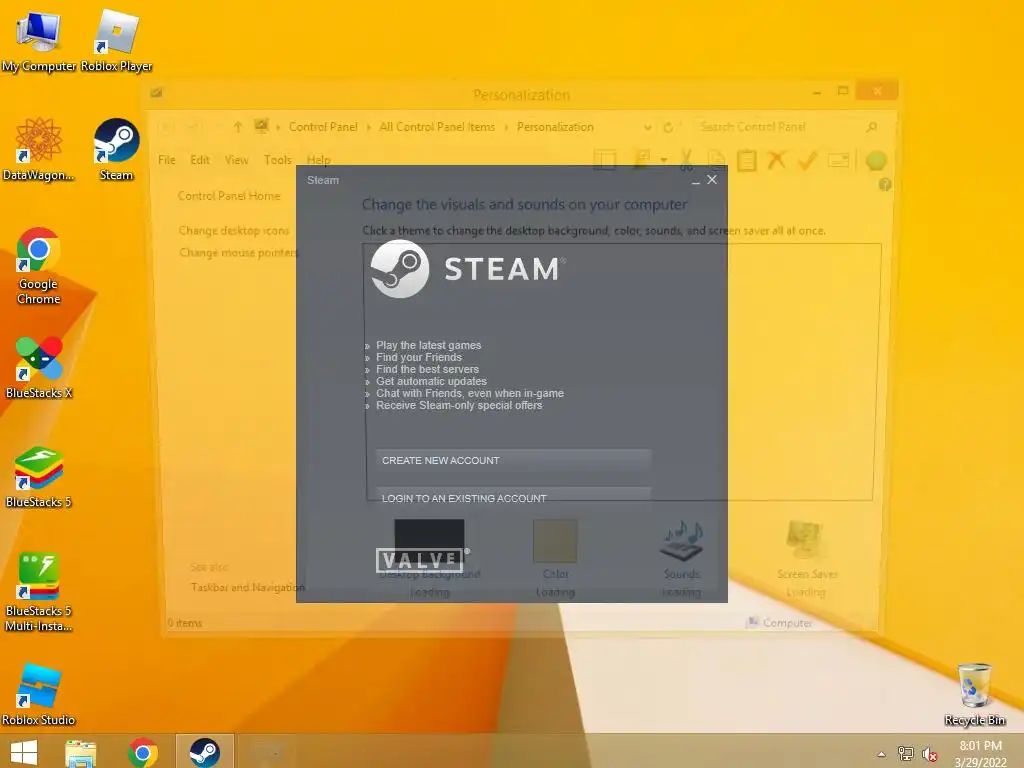The height and width of the screenshot is (768, 1024).
Task: Open the BlueStacks 5 Multi-Instance shortcut
Action: (x=39, y=593)
